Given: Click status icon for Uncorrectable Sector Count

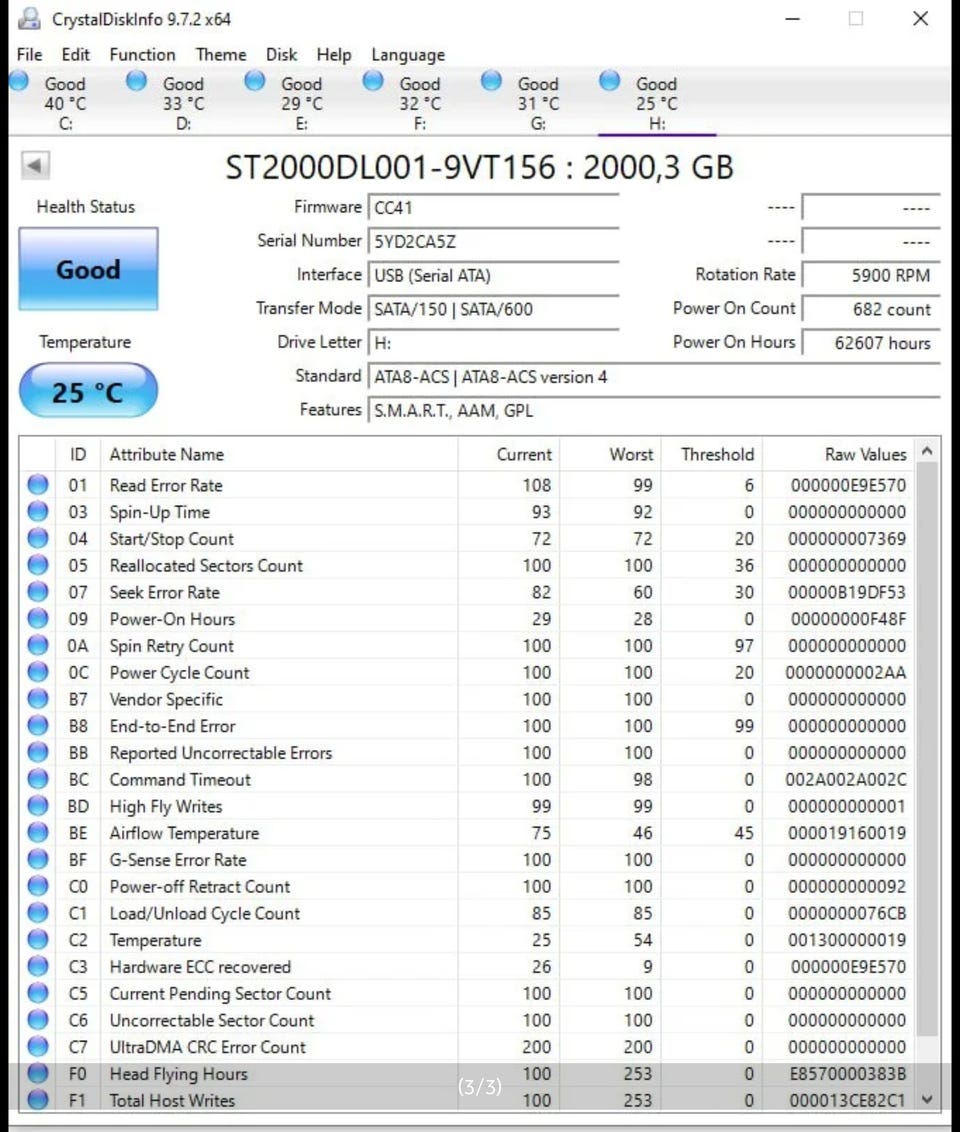Looking at the screenshot, I should (x=38, y=1019).
